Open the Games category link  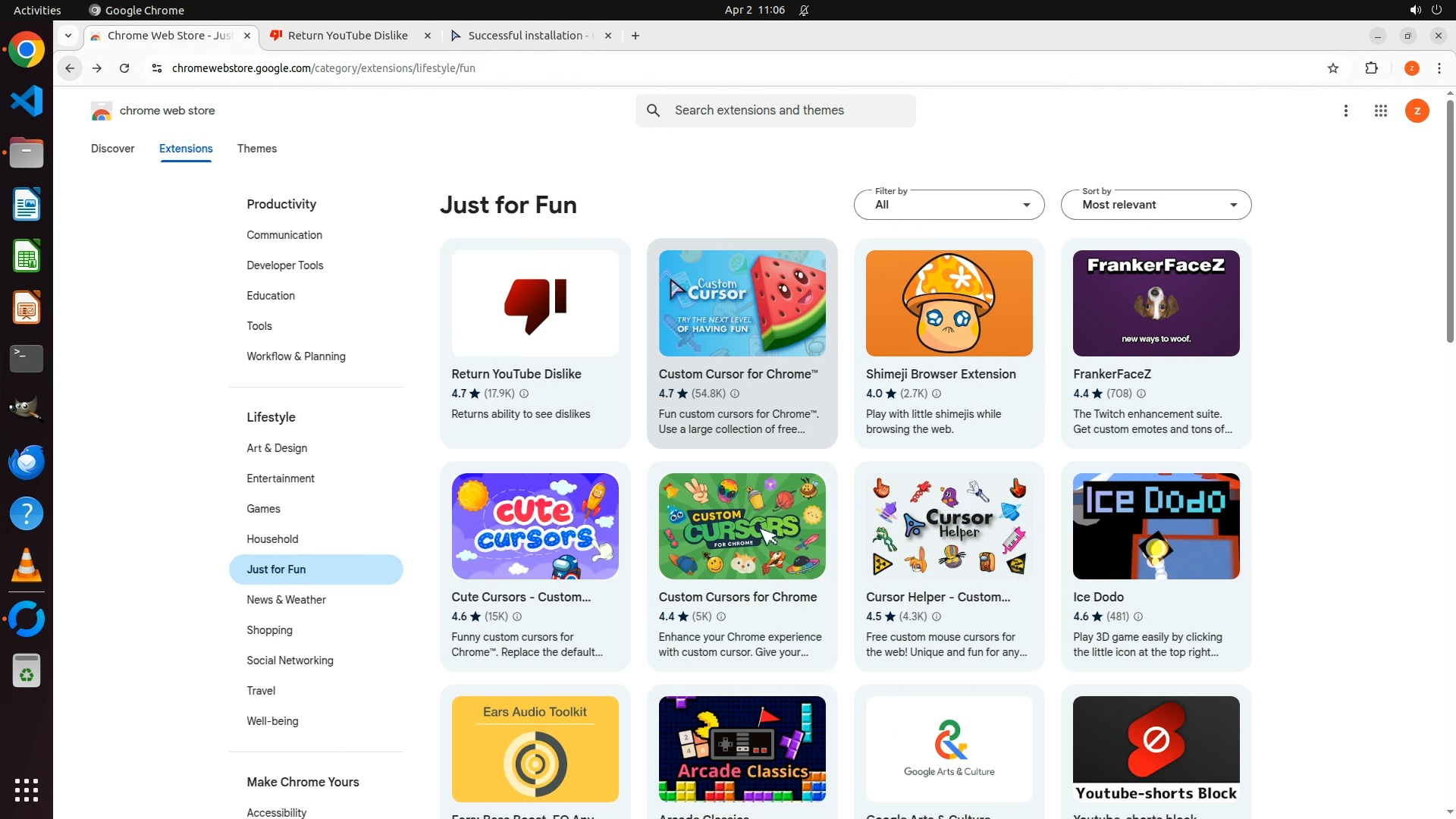(x=263, y=509)
